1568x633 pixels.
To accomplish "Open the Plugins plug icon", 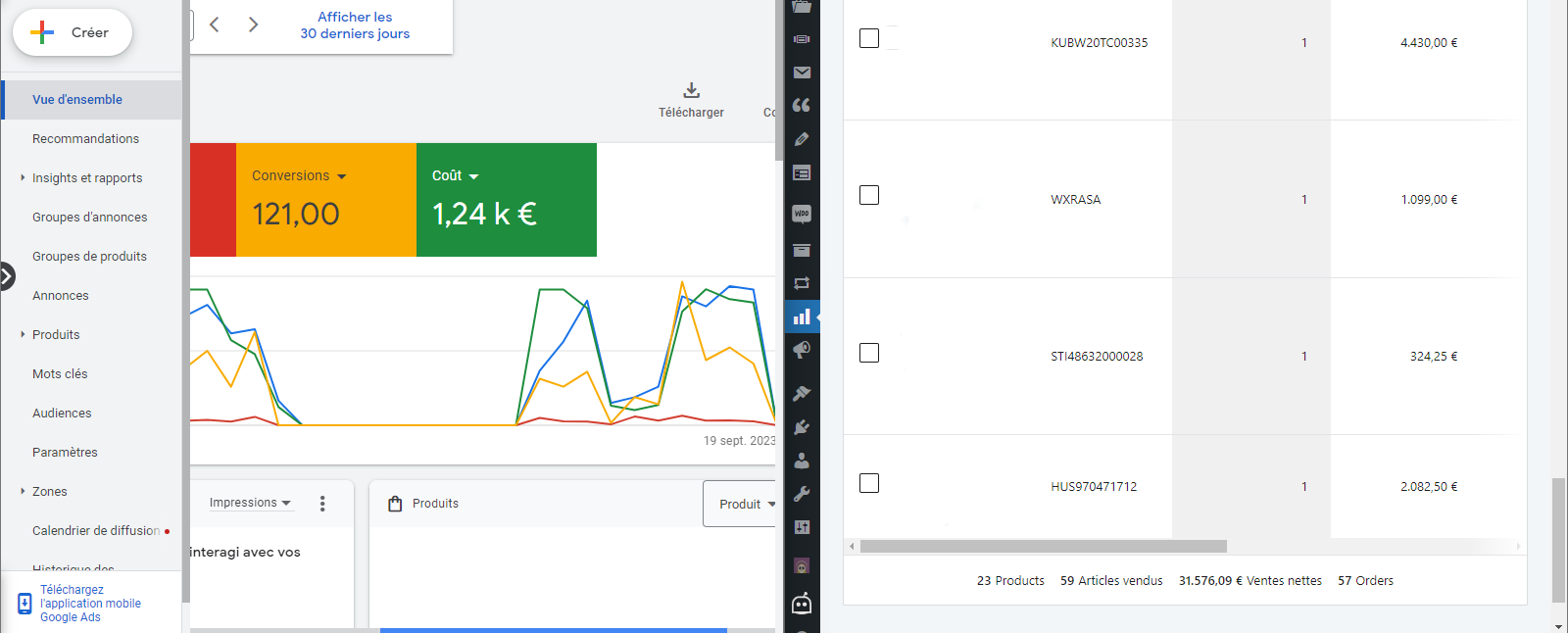I will (802, 427).
